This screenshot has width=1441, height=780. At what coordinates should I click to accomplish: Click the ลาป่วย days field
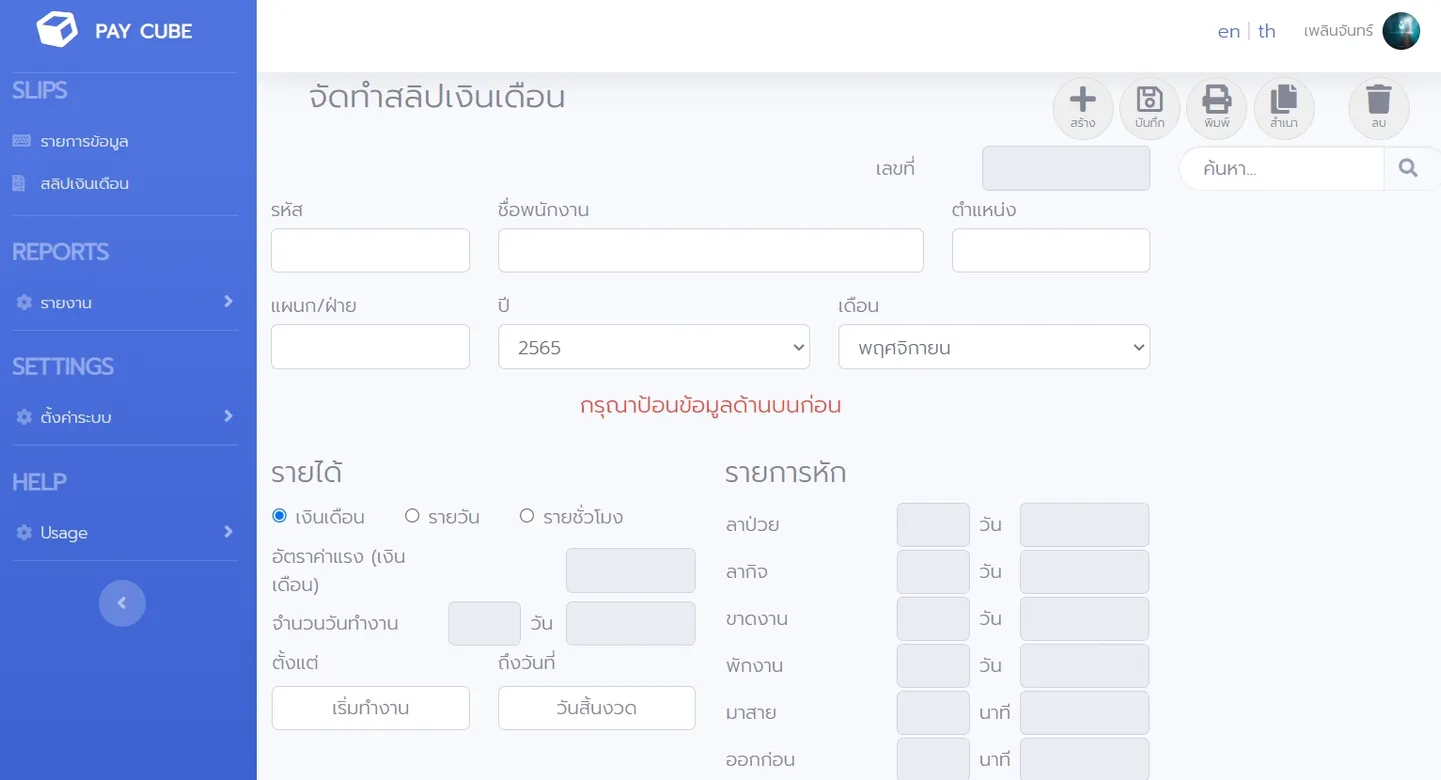tap(933, 525)
